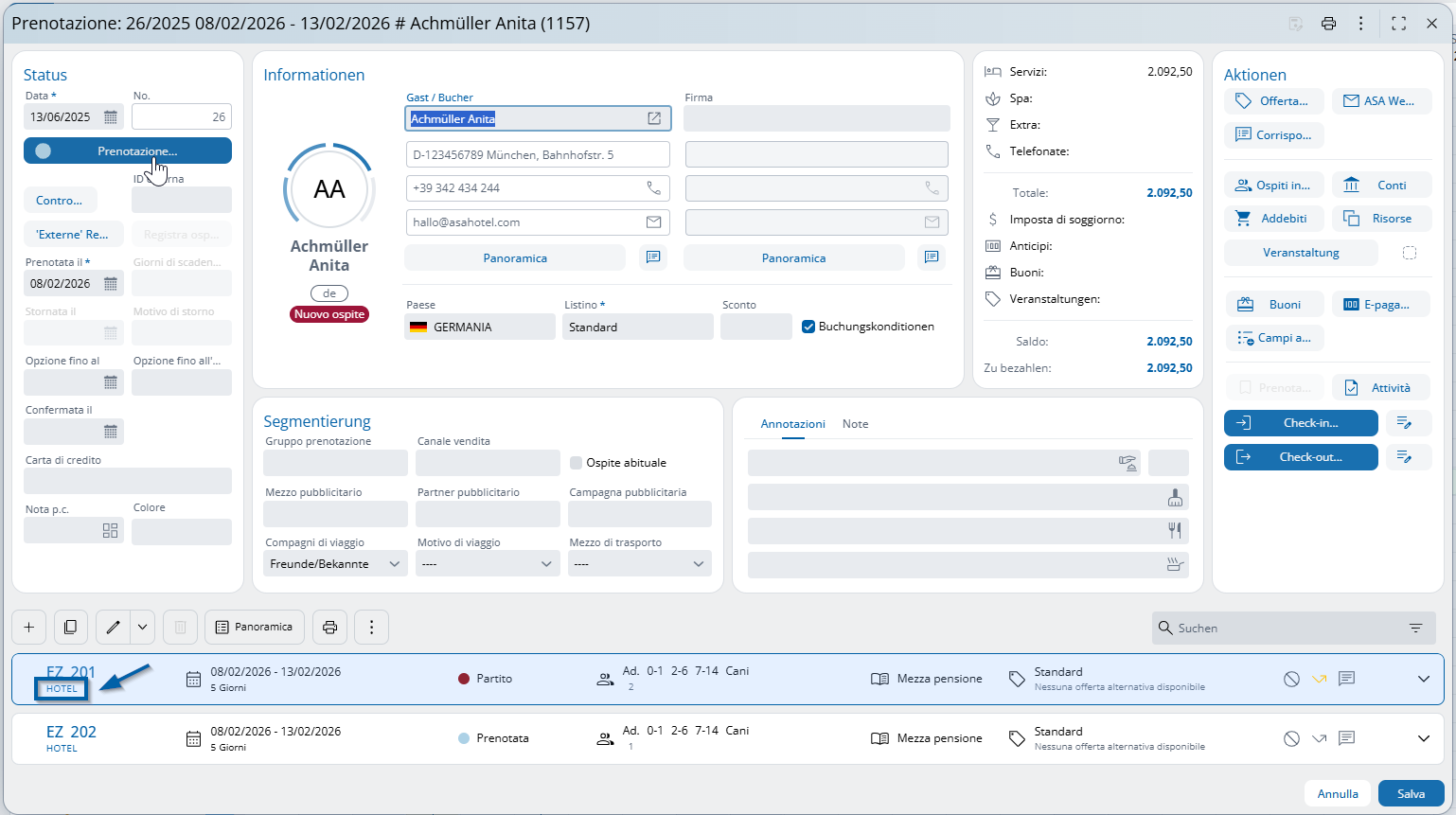Click the email envelope icon beside guest email
This screenshot has height=815, width=1456.
coord(653,222)
